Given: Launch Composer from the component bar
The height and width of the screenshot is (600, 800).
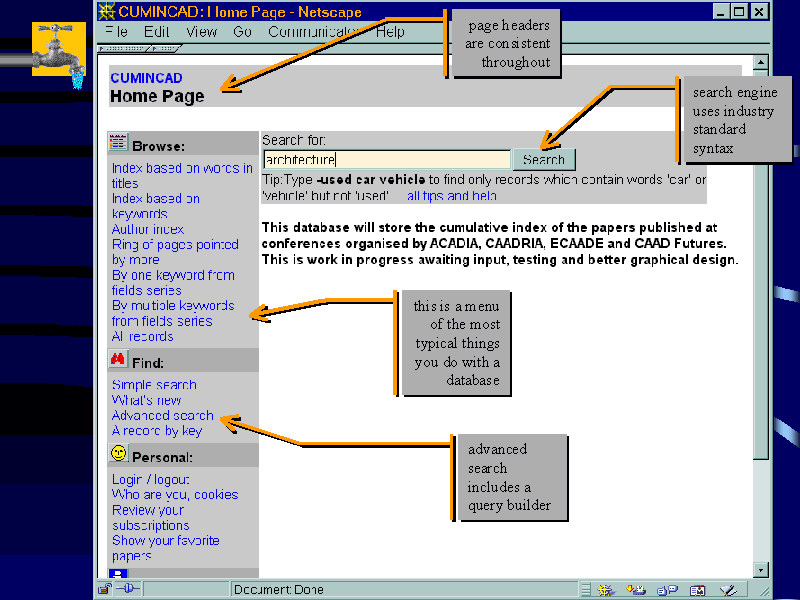Looking at the screenshot, I should pyautogui.click(x=727, y=589).
